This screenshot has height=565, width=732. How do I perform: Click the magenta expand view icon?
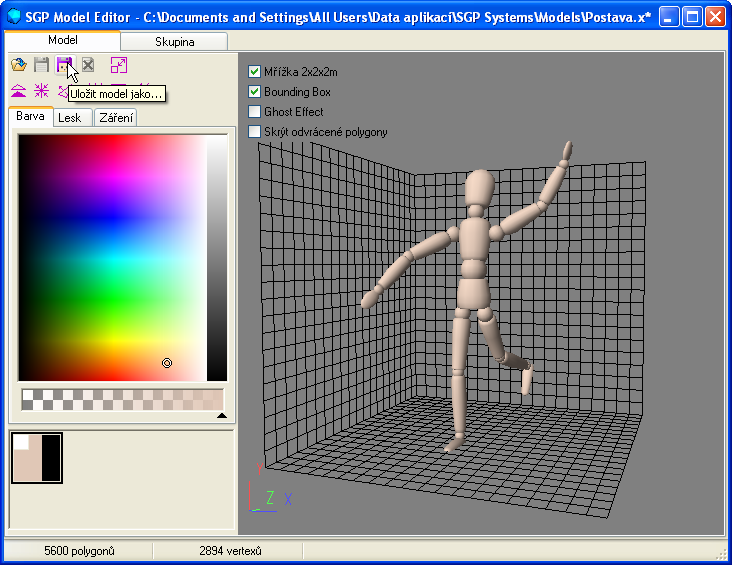click(x=119, y=65)
